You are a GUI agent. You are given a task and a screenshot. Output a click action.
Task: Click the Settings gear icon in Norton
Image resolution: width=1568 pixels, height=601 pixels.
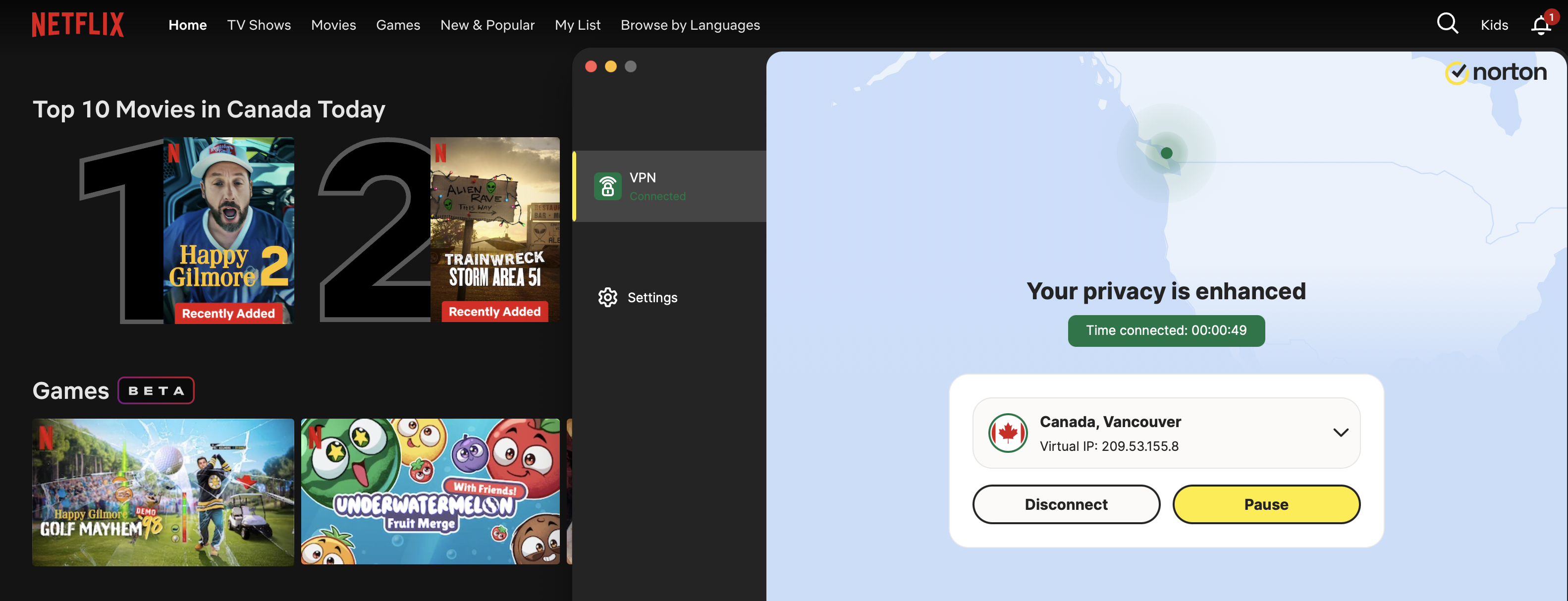607,297
